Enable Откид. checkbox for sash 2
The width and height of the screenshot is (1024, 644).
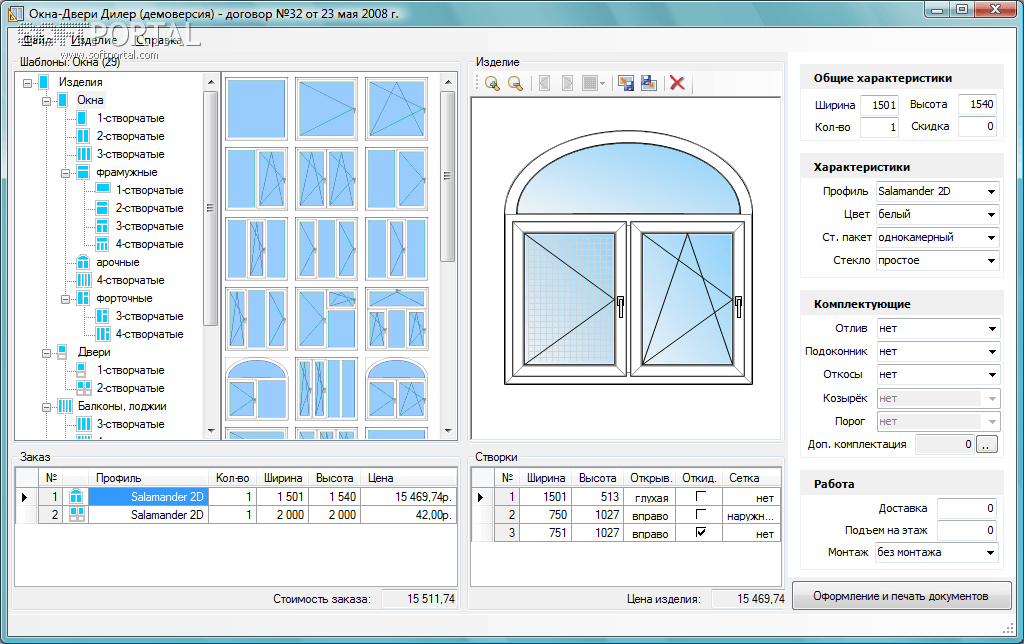(x=699, y=515)
